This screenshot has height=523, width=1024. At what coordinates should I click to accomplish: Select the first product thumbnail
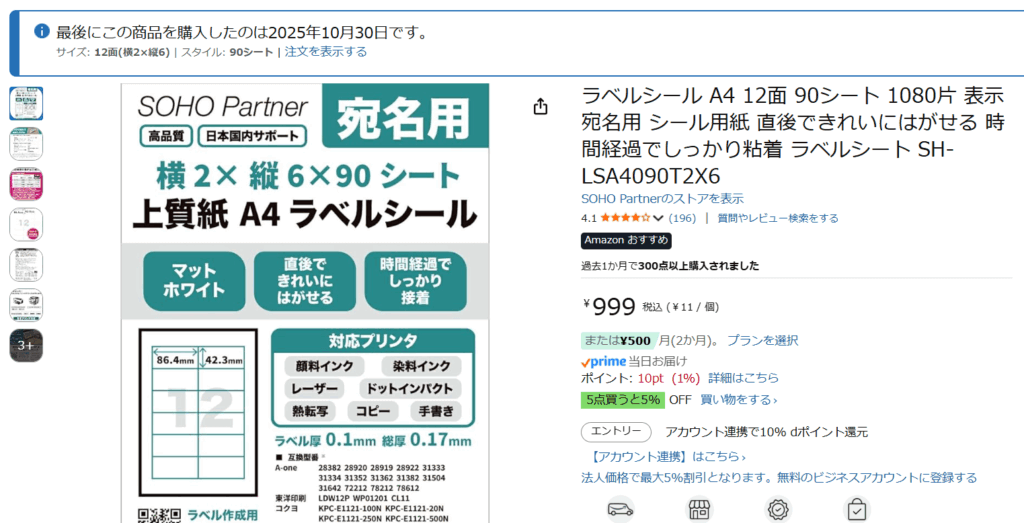click(26, 103)
